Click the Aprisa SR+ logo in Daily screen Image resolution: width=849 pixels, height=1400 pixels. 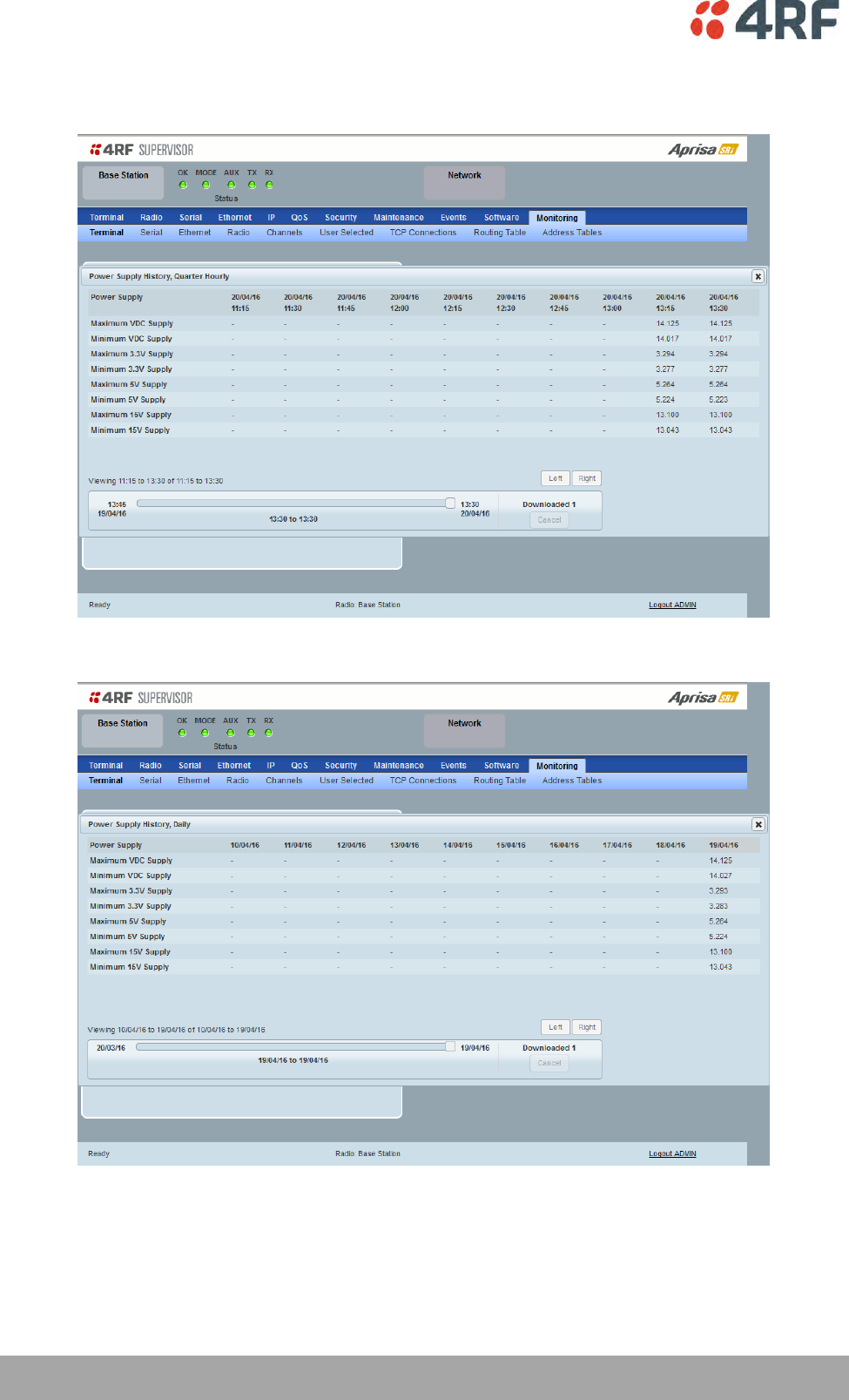click(x=703, y=698)
